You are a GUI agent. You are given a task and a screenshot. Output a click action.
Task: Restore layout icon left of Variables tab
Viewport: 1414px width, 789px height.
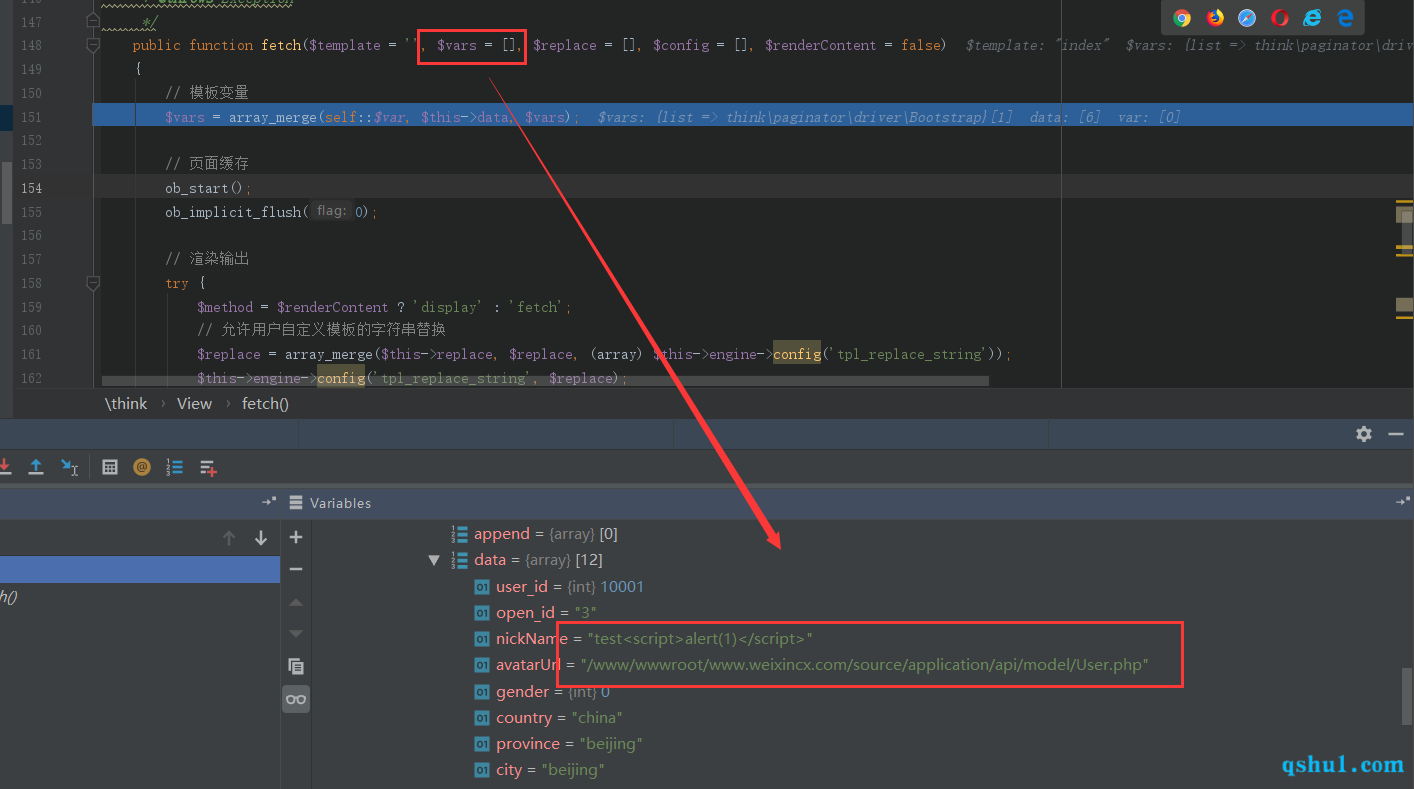tap(268, 502)
